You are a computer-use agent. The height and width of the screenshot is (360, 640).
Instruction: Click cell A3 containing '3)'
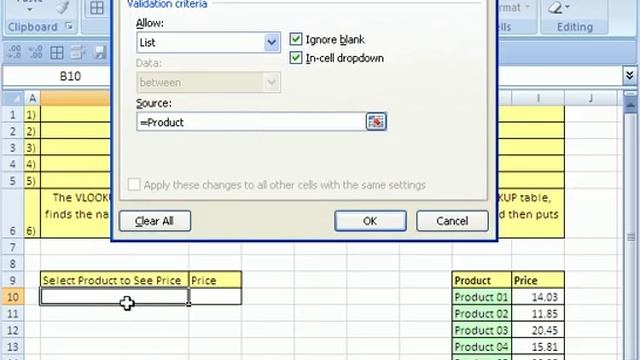click(x=32, y=147)
